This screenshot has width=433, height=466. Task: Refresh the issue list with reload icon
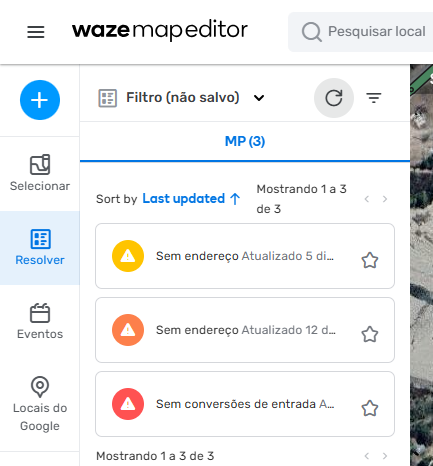pyautogui.click(x=334, y=98)
